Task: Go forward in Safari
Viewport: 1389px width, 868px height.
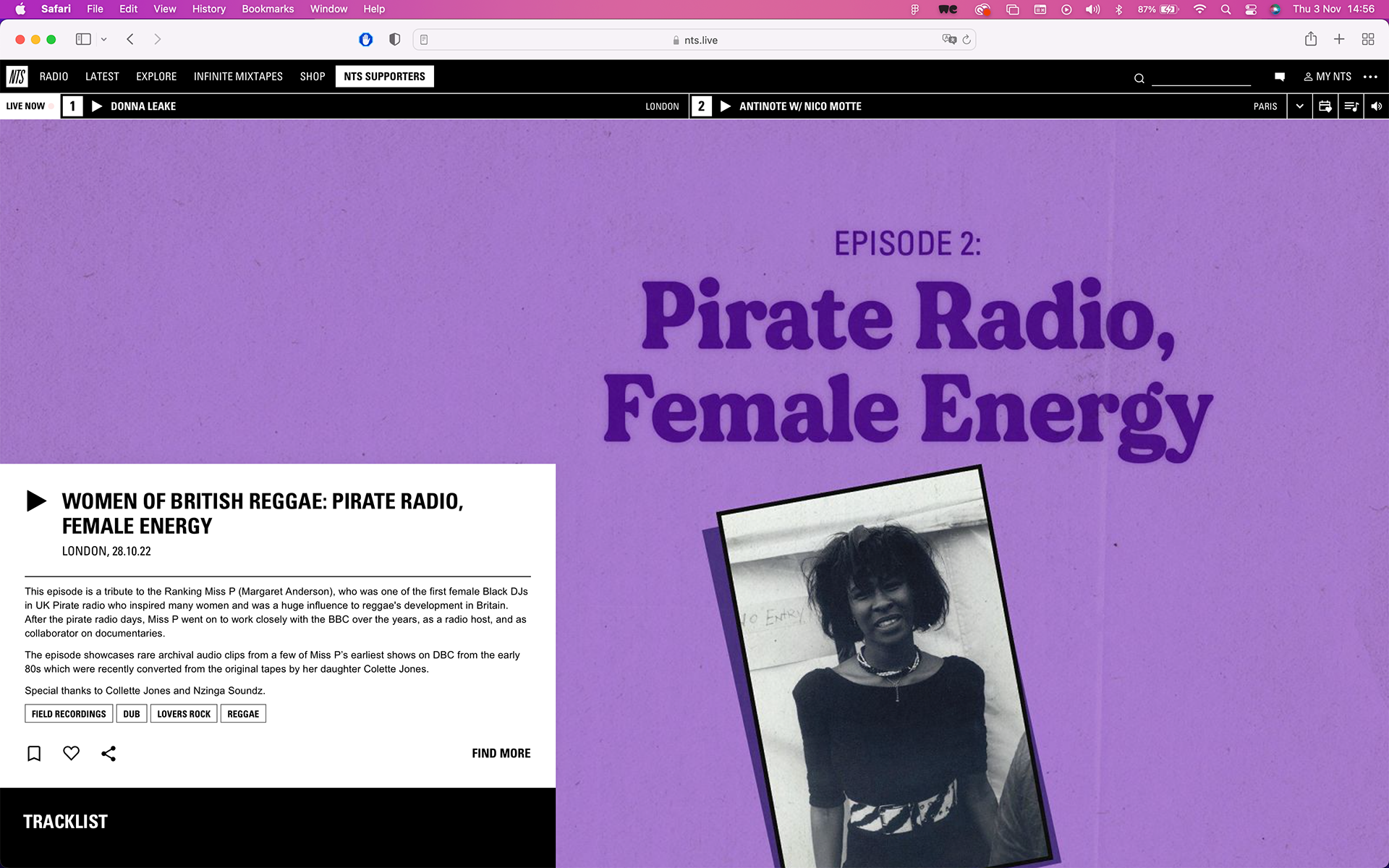Action: (158, 39)
